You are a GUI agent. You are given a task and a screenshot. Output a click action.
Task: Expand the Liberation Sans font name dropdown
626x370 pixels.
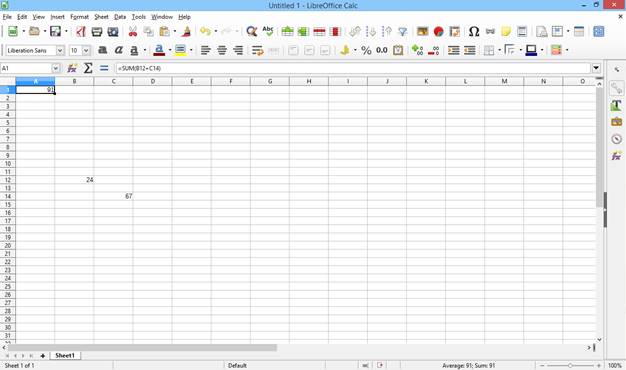pyautogui.click(x=60, y=51)
